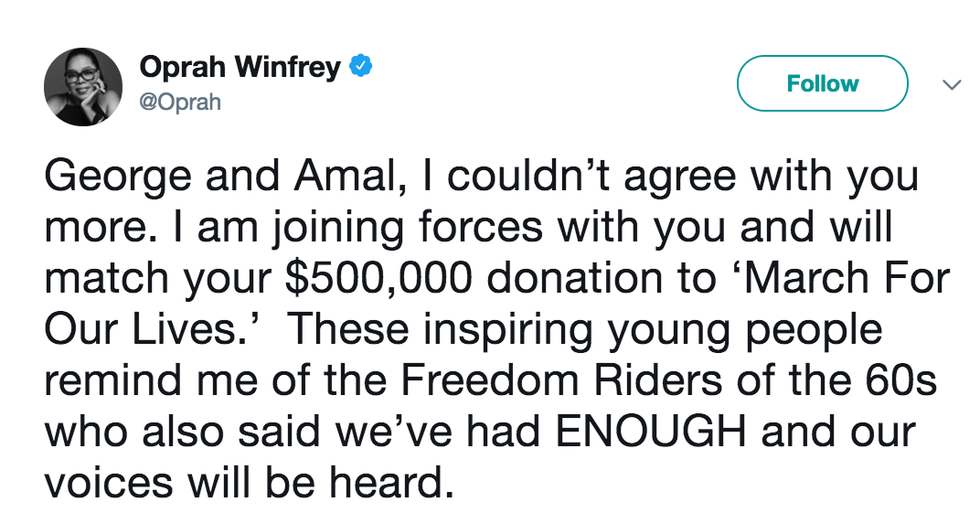Click 'voices will be heard.' closing line
The image size is (980, 525).
click(244, 483)
